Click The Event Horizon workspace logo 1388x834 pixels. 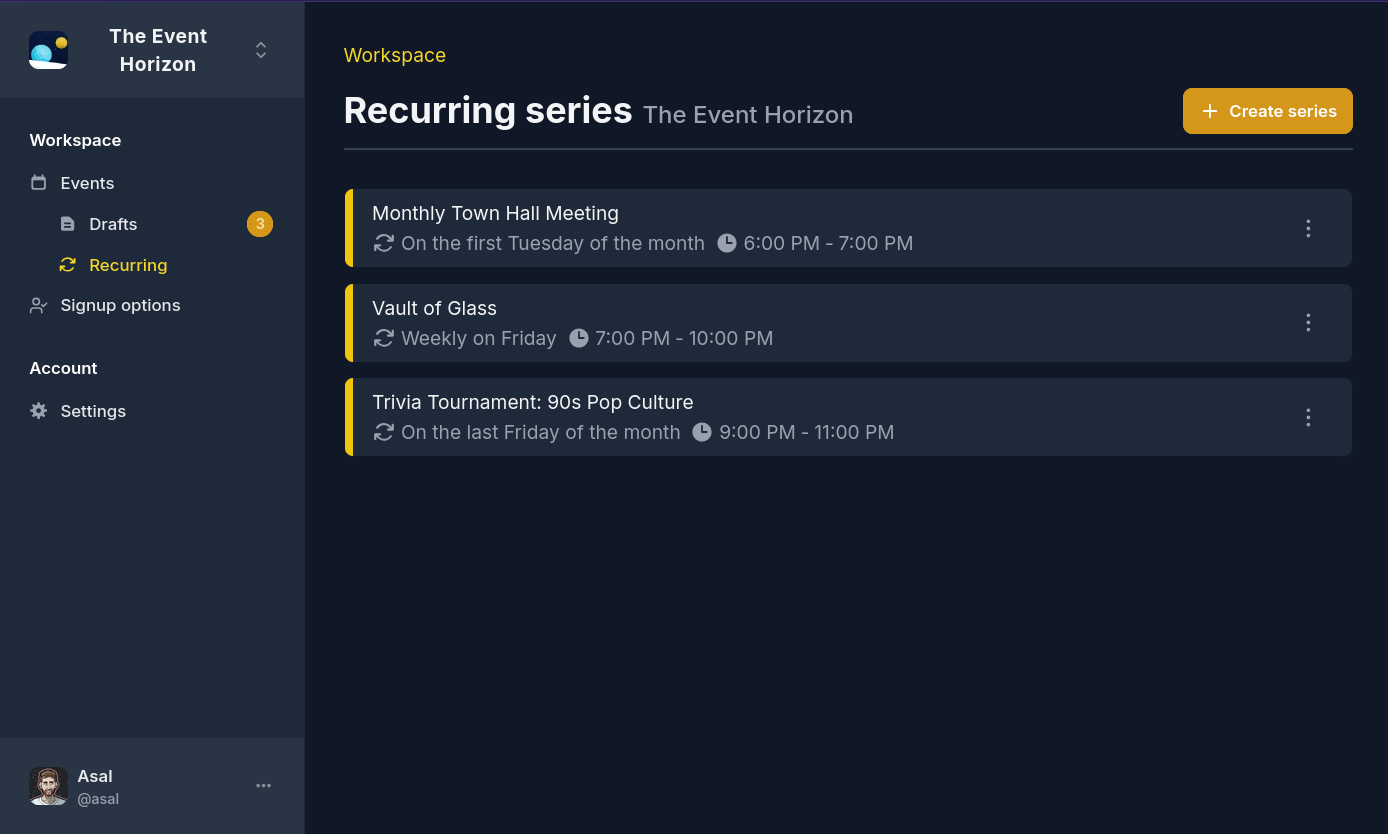(x=48, y=49)
